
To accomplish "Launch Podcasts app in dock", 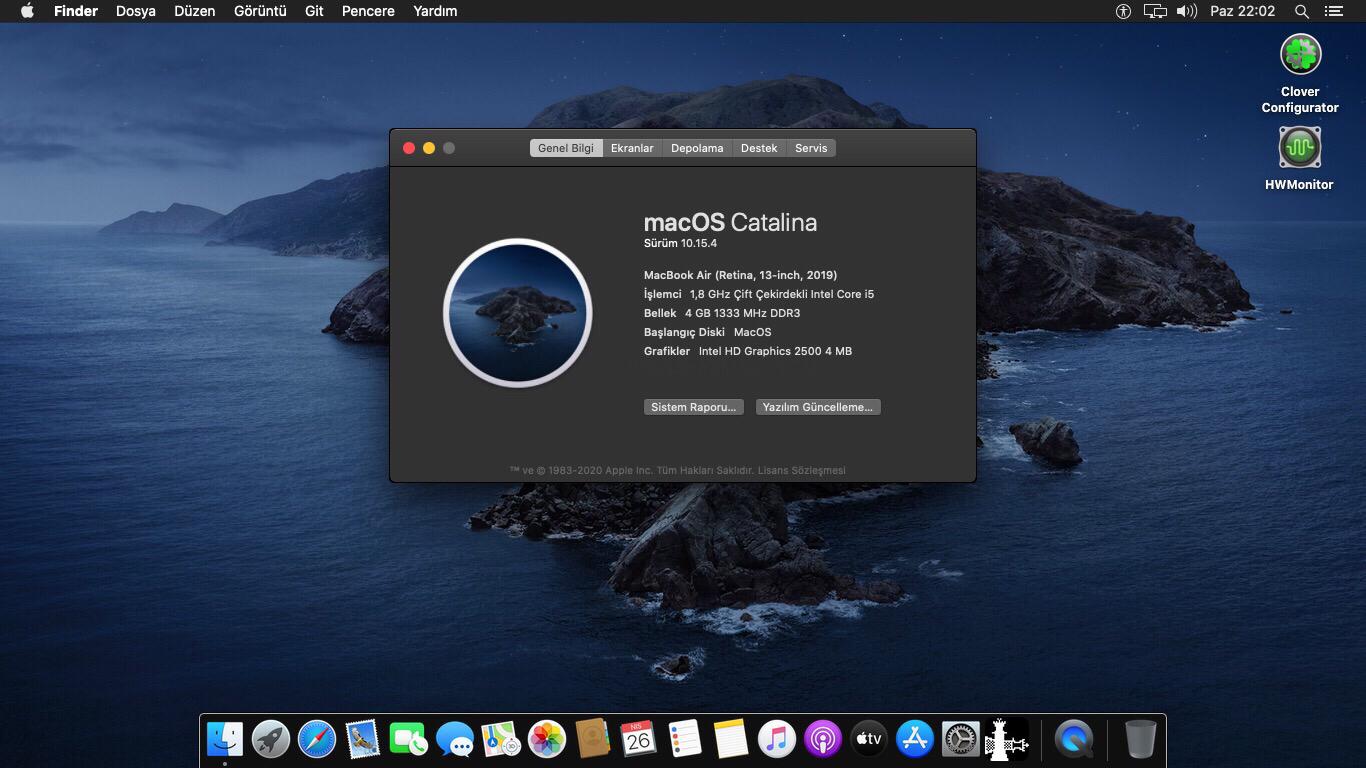I will 823,740.
